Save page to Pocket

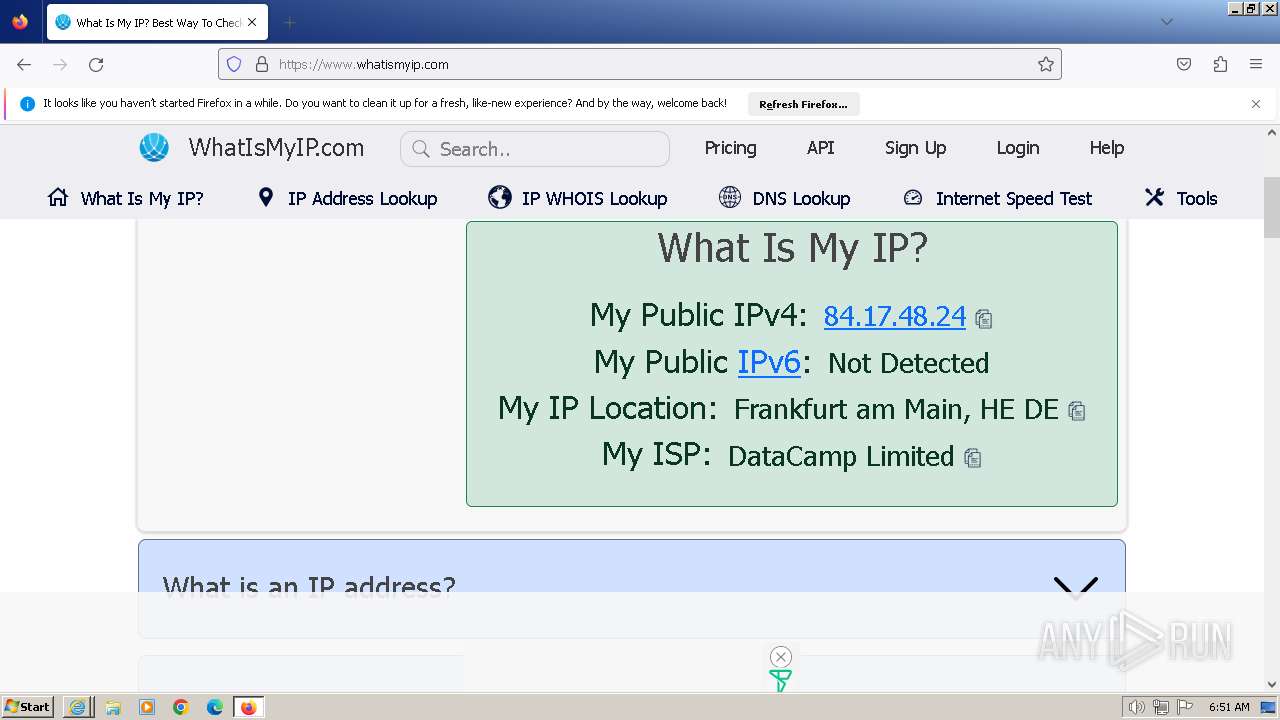tap(1184, 64)
